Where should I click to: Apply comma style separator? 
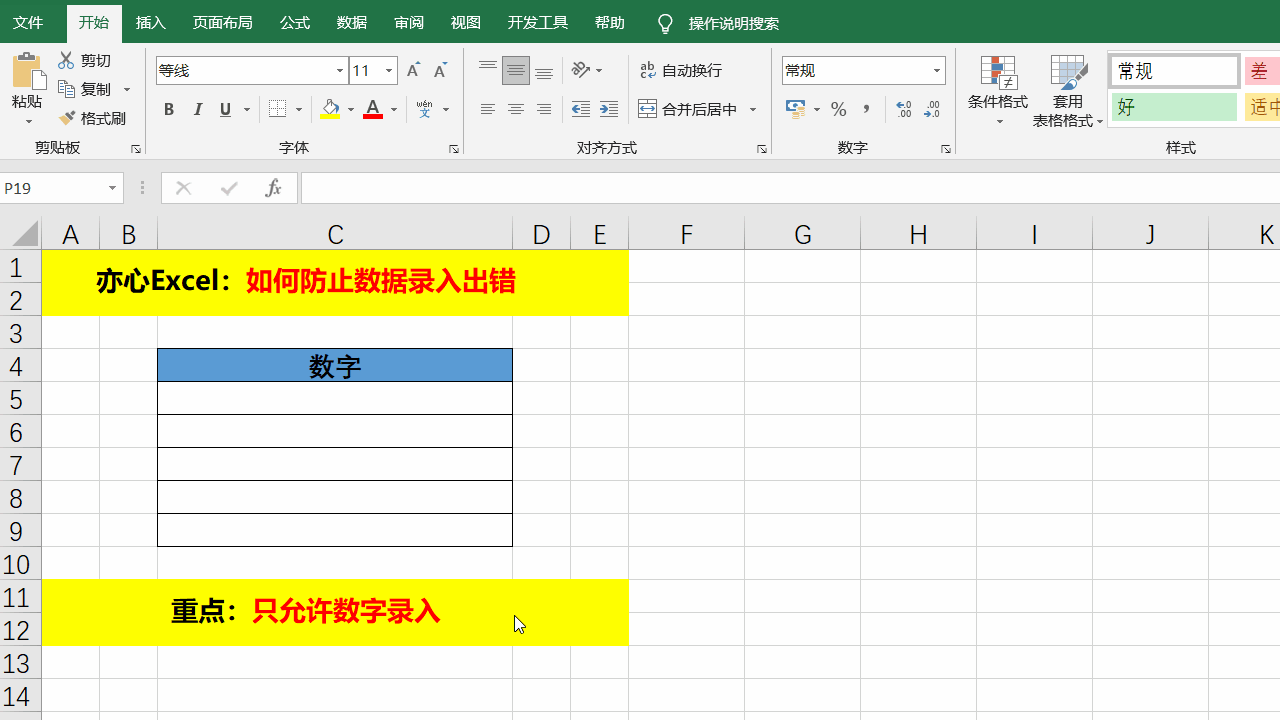coord(867,109)
